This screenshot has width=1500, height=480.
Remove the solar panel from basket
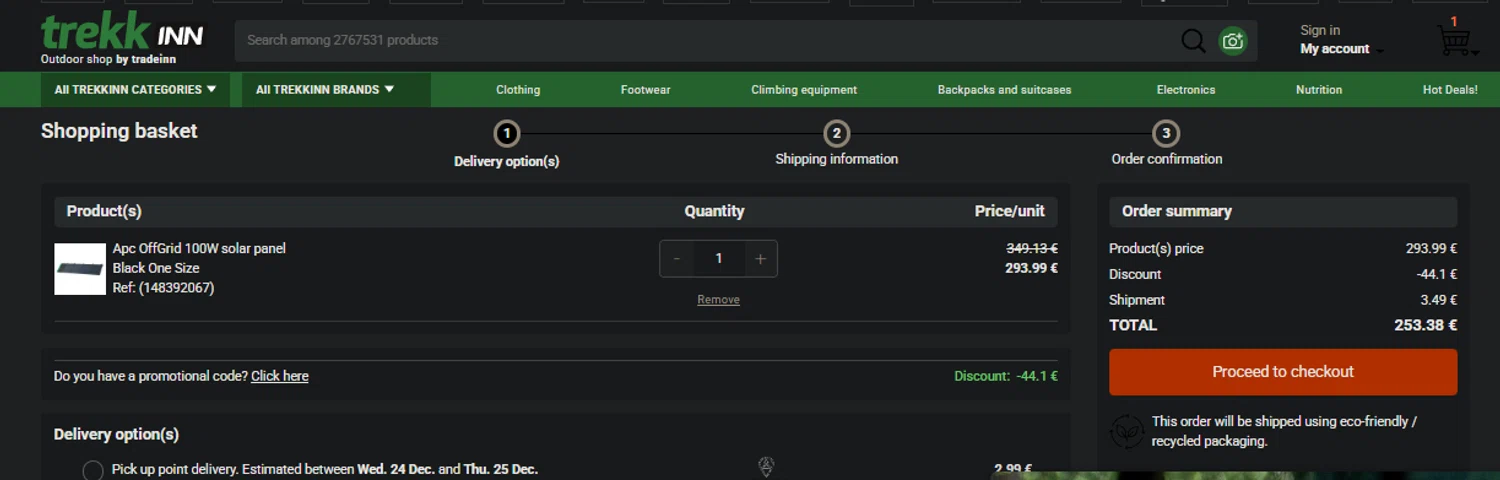[x=718, y=300]
